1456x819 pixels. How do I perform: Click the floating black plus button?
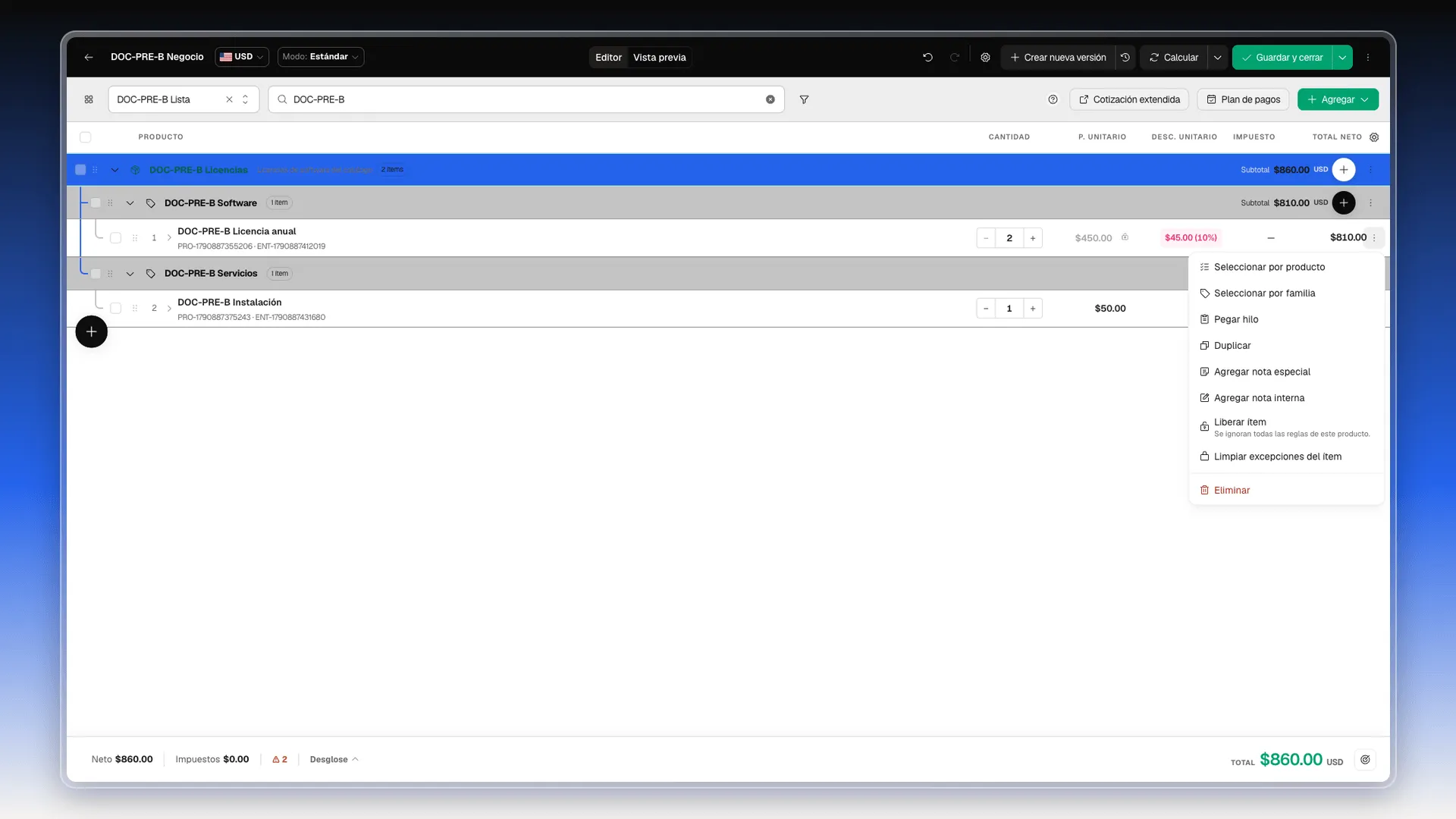click(91, 331)
